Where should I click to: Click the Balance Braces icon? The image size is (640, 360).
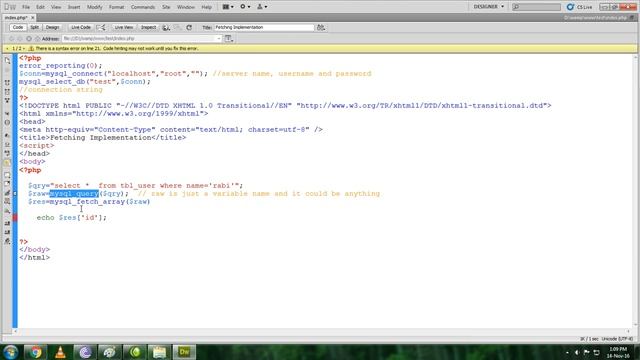pyautogui.click(x=7, y=122)
